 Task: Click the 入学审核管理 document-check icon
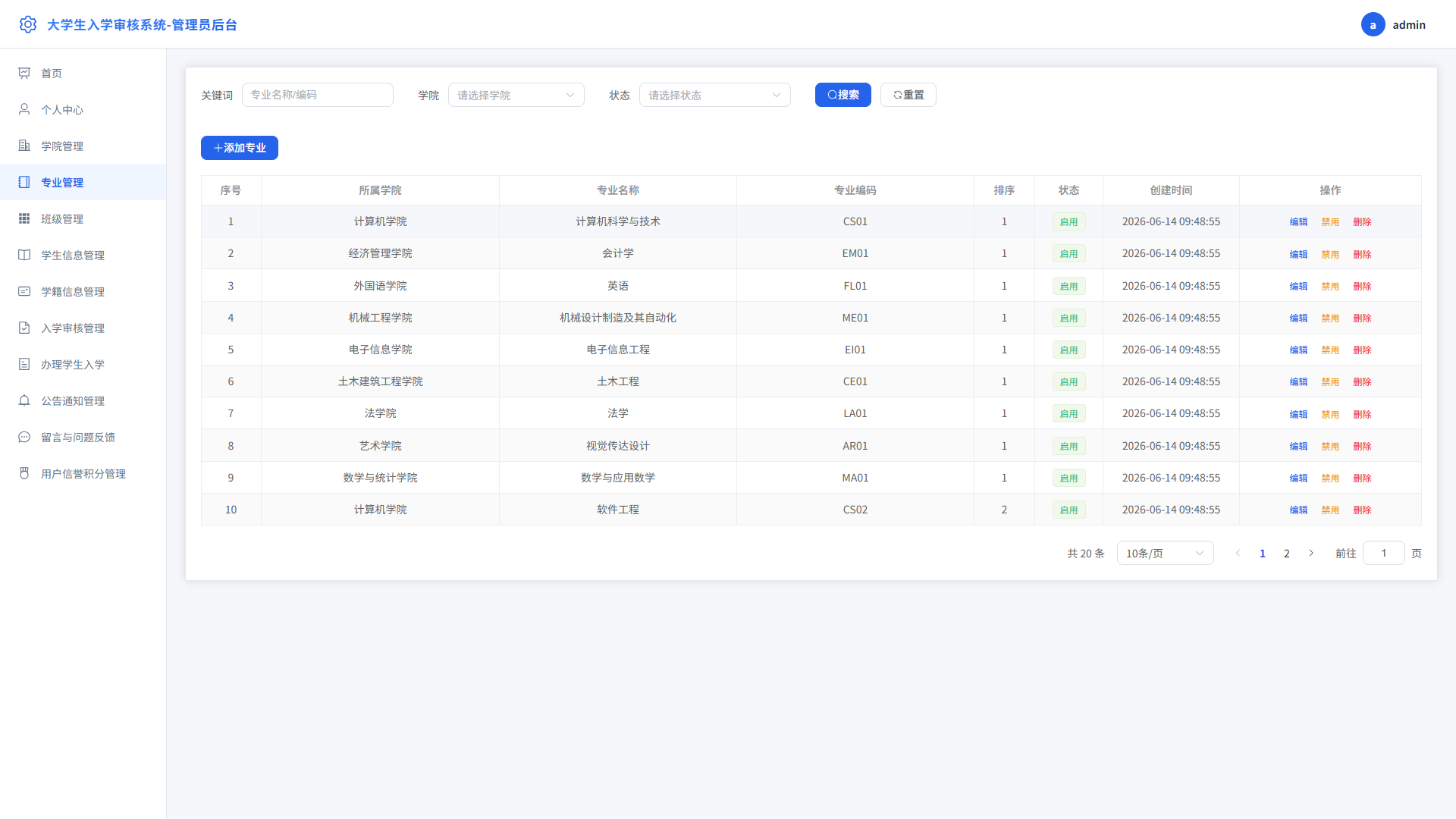tap(24, 328)
